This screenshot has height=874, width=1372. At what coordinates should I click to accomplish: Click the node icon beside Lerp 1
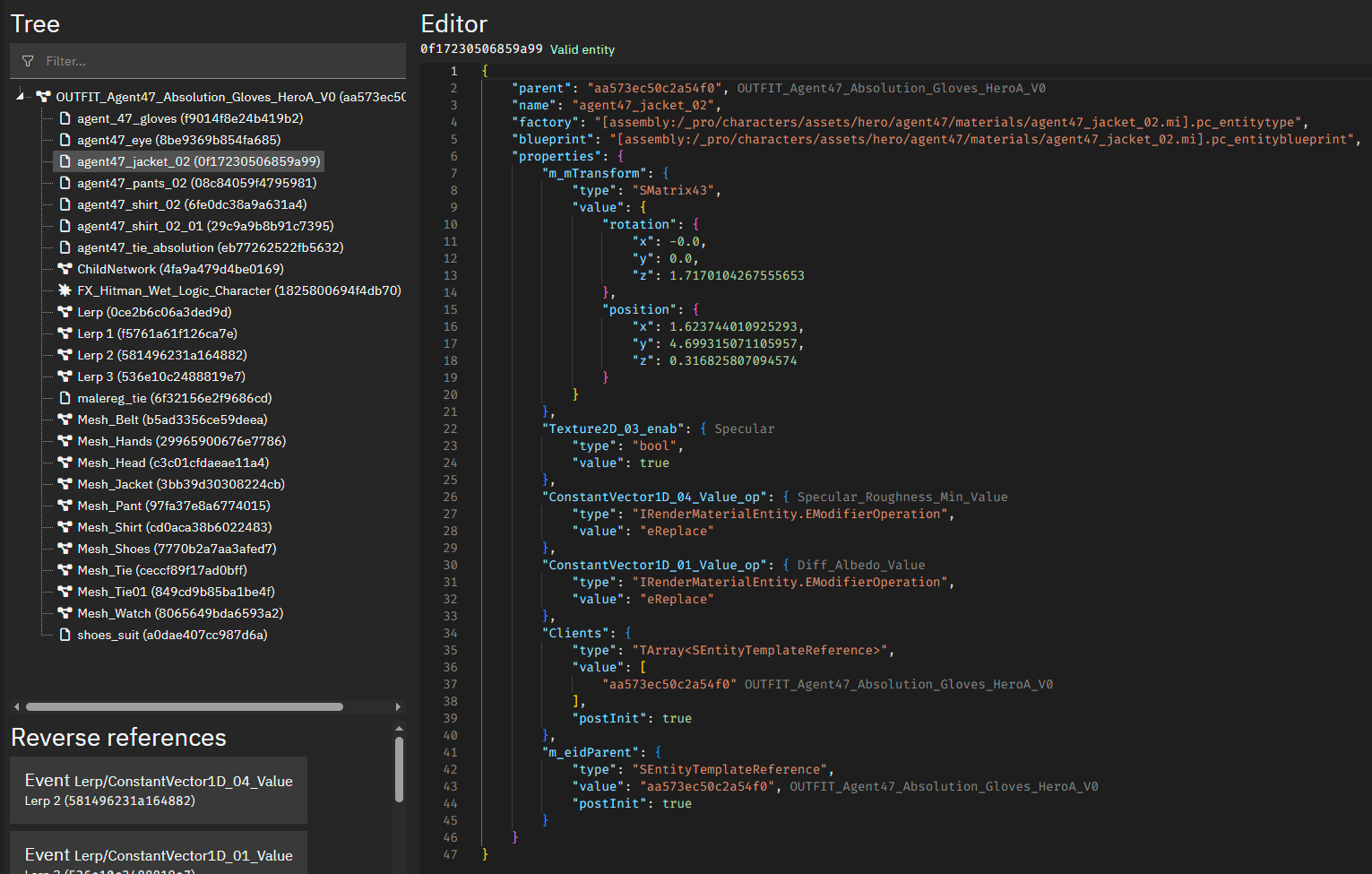pos(65,333)
